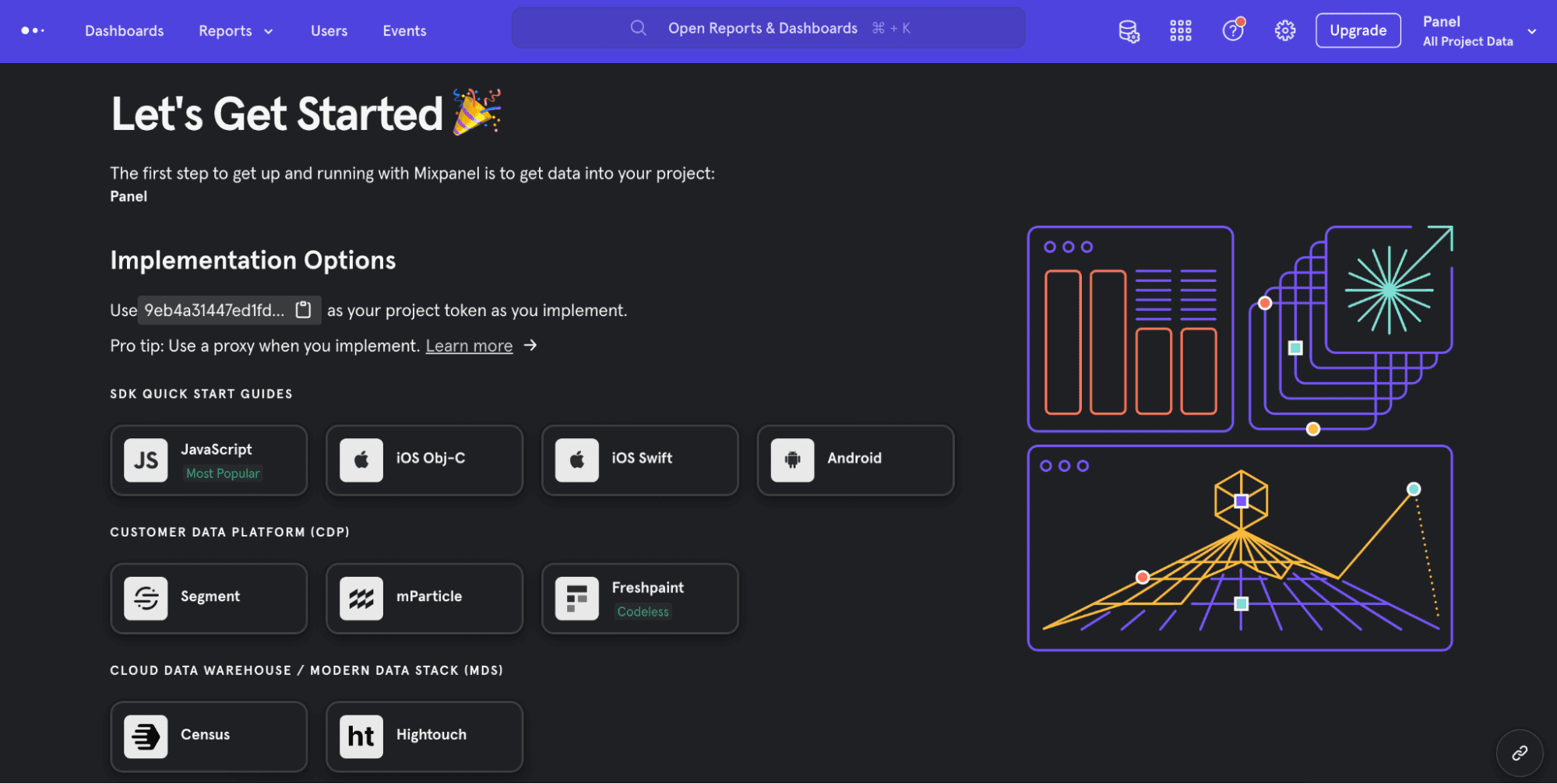Screen dimensions: 1557x784
Task: Click the Apple icon on iOS Swift
Action: (x=577, y=460)
